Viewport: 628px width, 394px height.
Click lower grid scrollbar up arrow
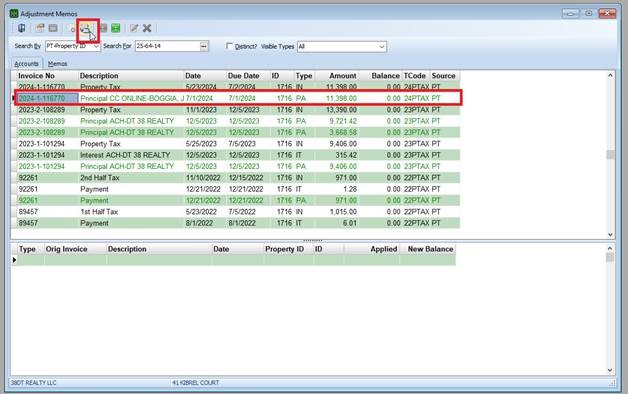click(610, 248)
